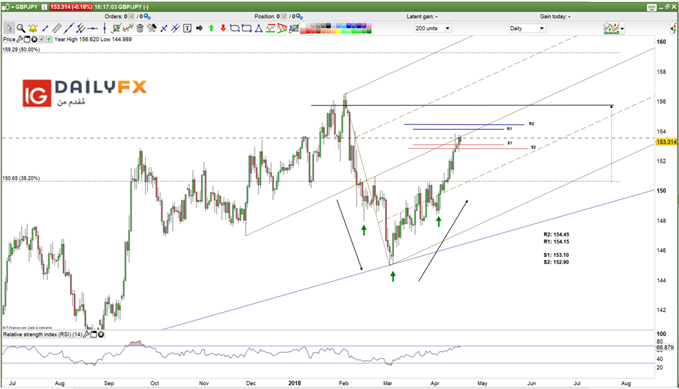The image size is (679, 389).
Task: Select the triangle drawing tool
Action: 259,29
